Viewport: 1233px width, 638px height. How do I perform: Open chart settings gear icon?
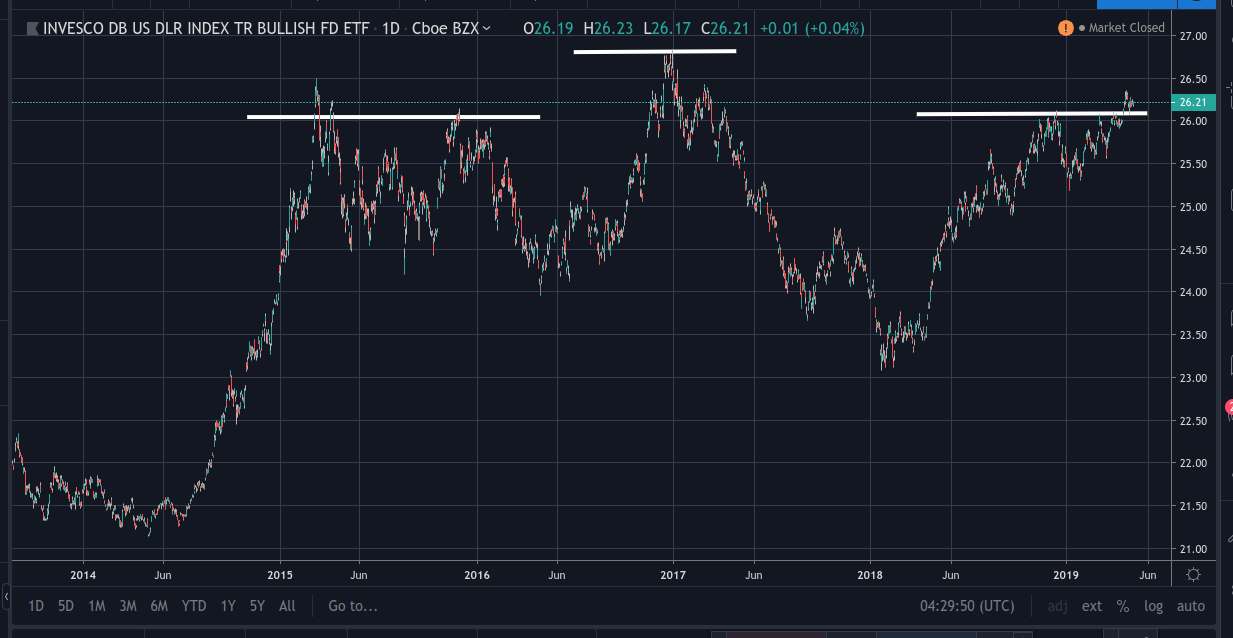1193,575
